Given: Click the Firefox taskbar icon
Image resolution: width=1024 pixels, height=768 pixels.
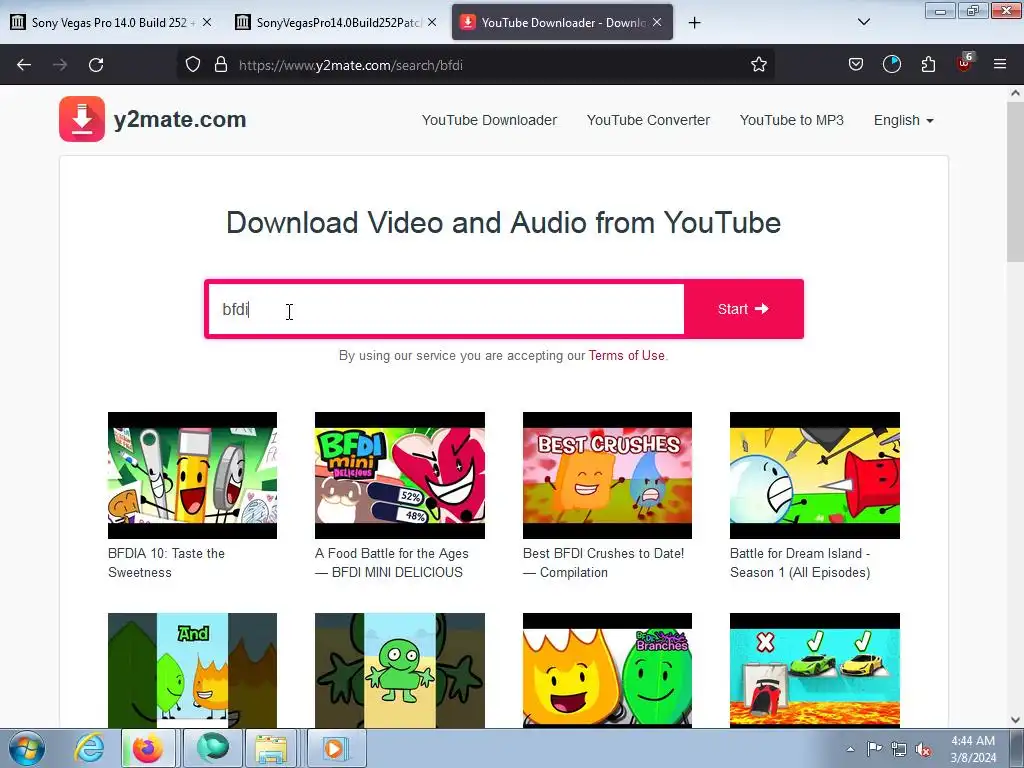Looking at the screenshot, I should tap(148, 748).
